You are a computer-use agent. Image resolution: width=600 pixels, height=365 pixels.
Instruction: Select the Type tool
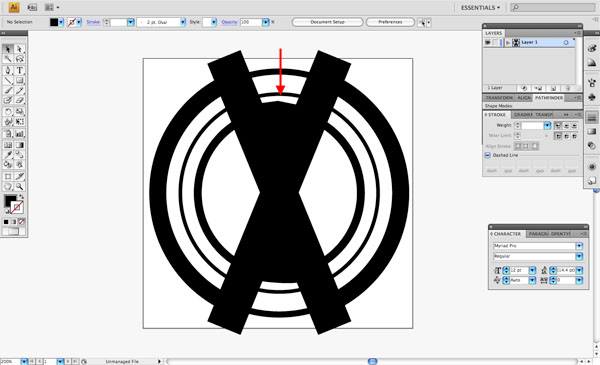pos(20,70)
